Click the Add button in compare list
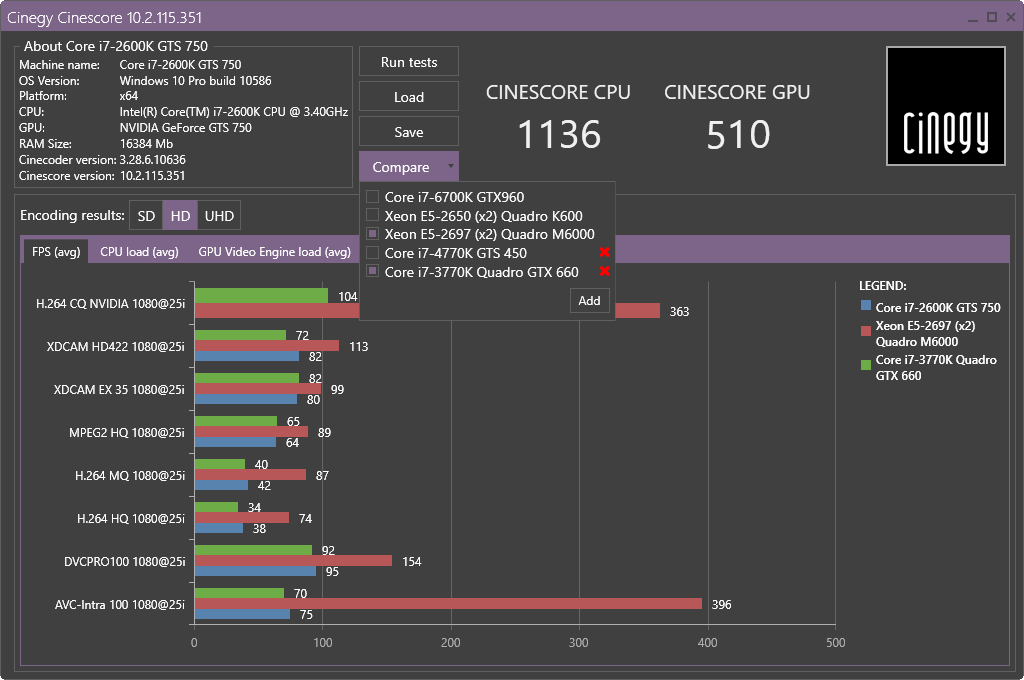 tap(589, 300)
